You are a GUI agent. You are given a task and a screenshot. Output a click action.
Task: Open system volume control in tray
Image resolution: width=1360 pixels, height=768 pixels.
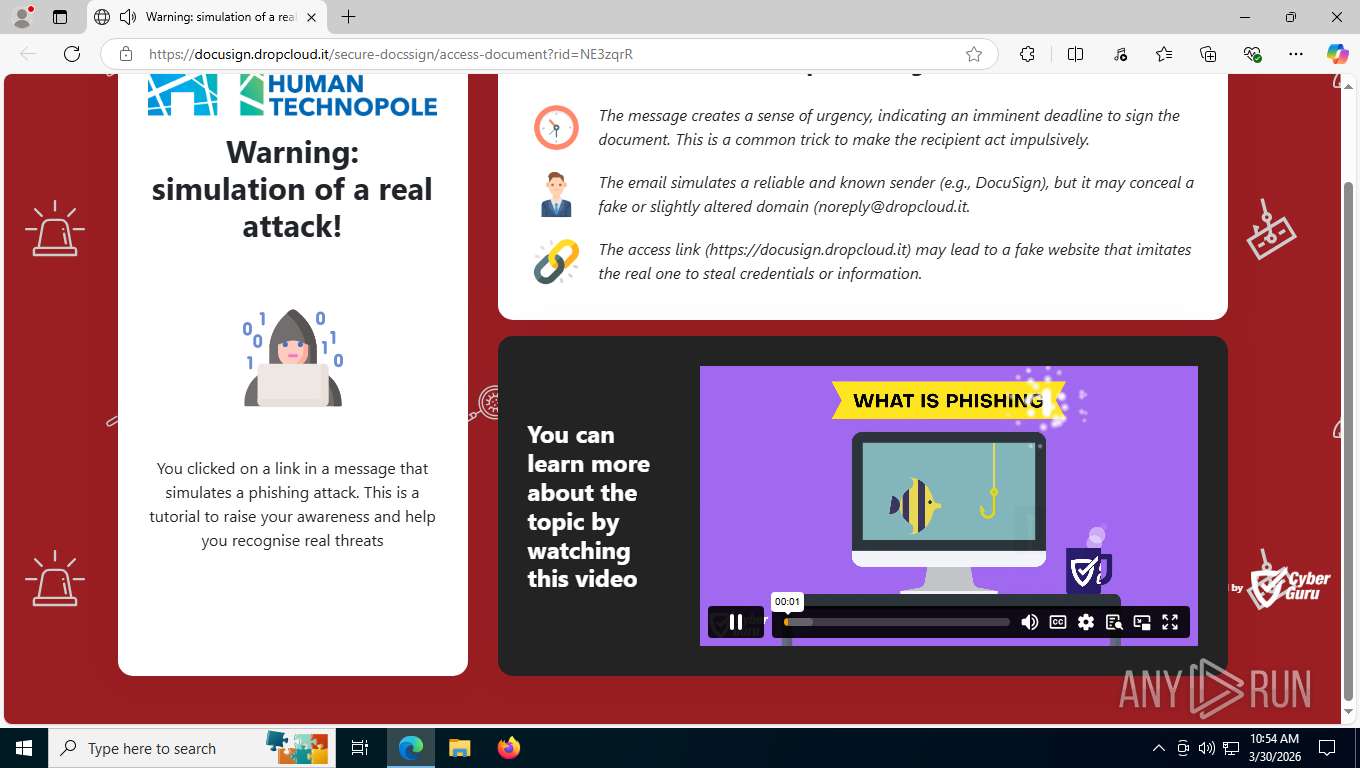click(x=1207, y=748)
